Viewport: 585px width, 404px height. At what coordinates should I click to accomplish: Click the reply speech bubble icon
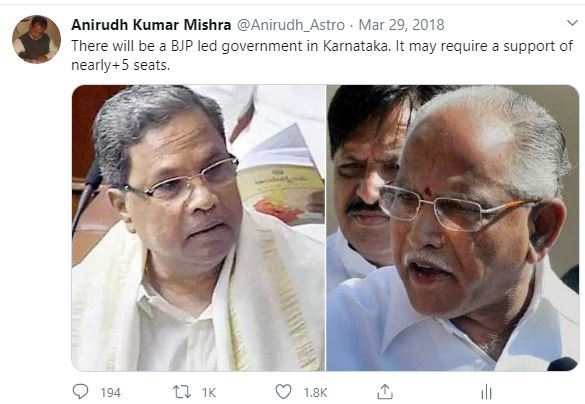click(80, 392)
